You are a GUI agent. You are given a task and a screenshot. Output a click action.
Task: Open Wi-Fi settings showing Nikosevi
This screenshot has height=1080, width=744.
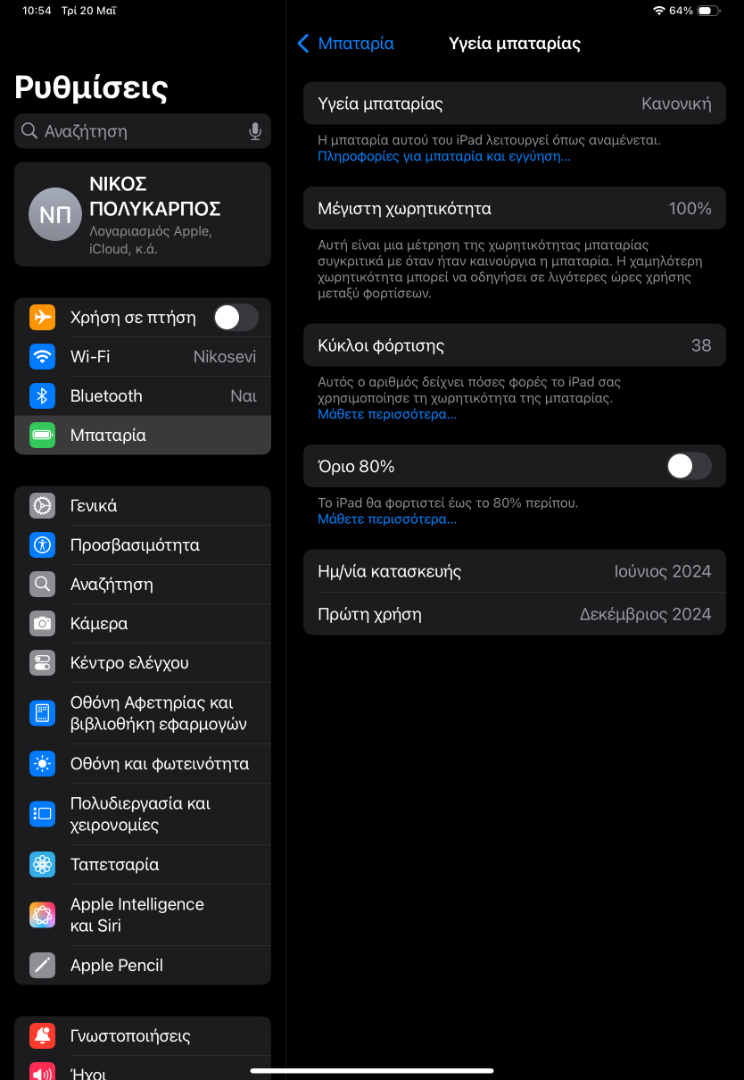tap(143, 356)
